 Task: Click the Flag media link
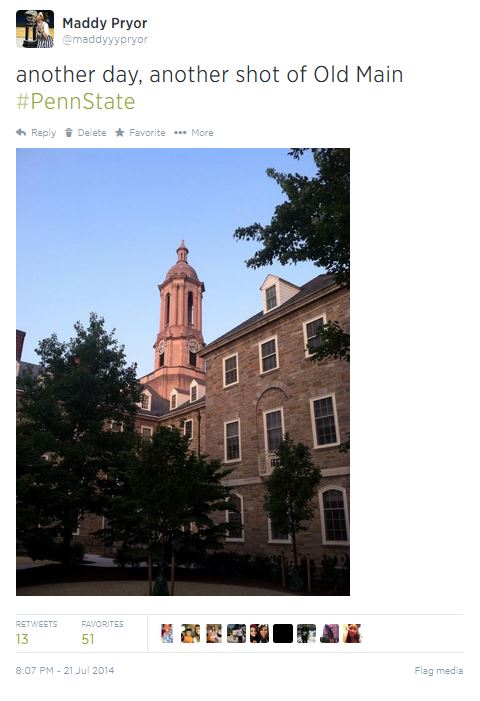[x=438, y=670]
